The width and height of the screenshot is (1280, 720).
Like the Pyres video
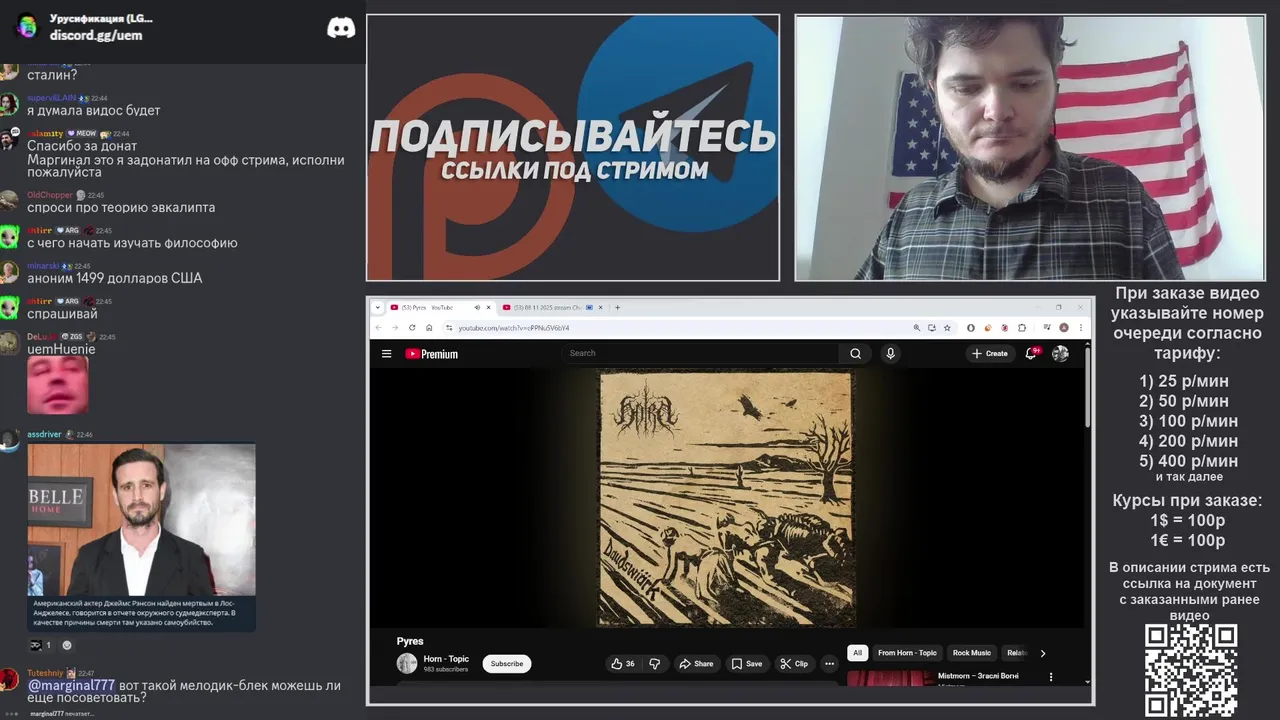point(623,663)
